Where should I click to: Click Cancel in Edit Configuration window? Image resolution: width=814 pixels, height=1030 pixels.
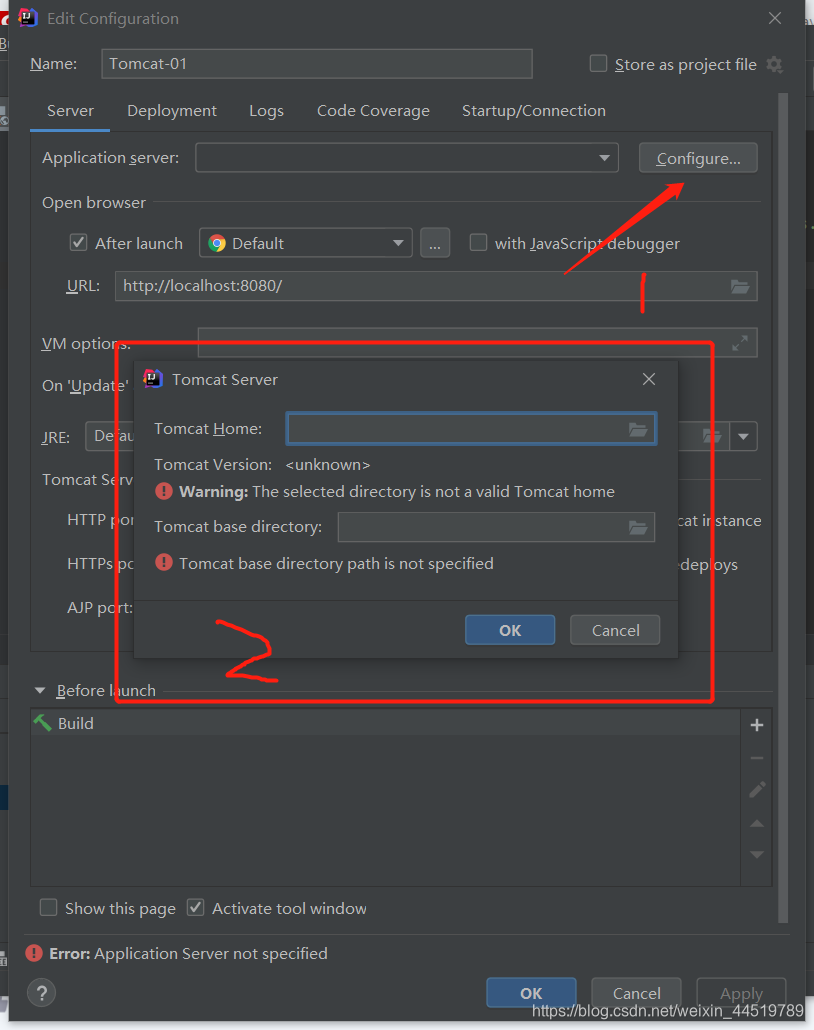(x=636, y=993)
